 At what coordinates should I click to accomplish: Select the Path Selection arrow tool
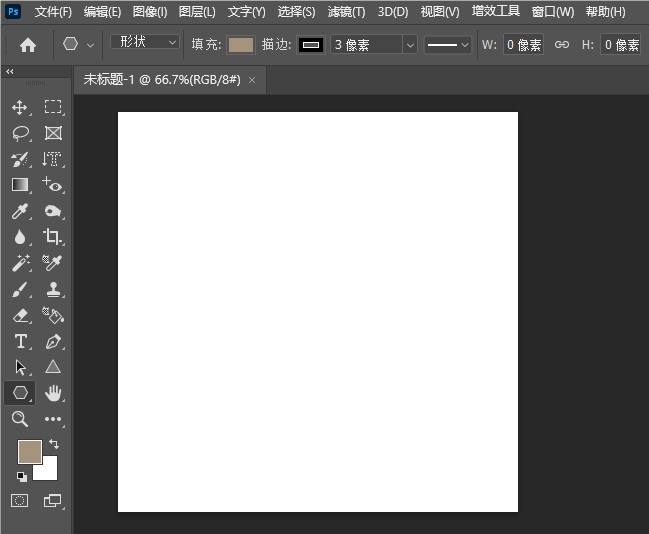click(x=20, y=368)
